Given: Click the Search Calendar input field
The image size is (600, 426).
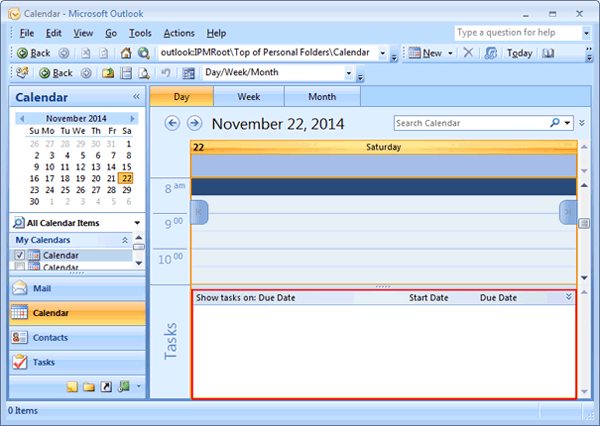Looking at the screenshot, I should tap(471, 123).
